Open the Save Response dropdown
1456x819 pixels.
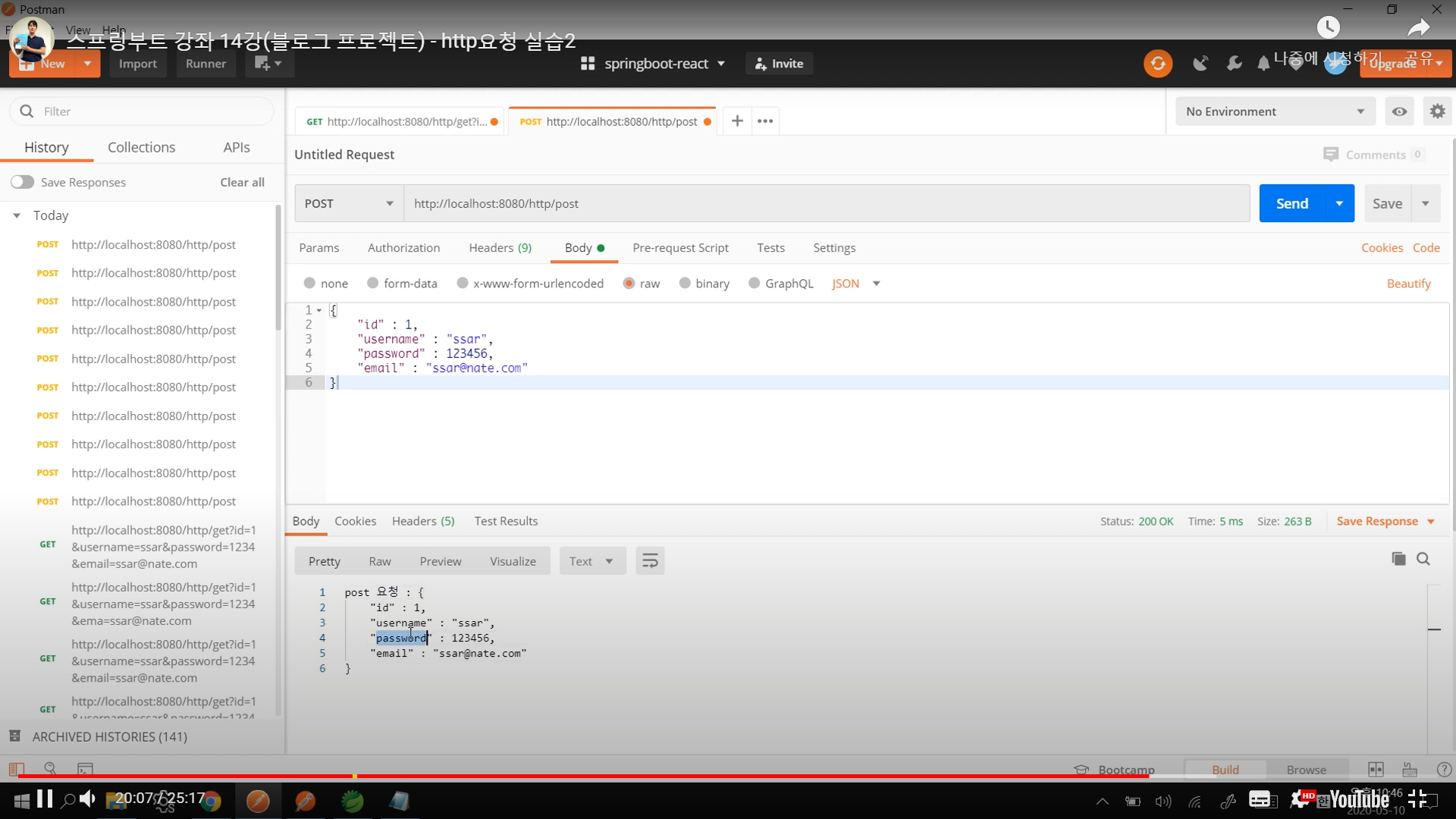[x=1385, y=521]
